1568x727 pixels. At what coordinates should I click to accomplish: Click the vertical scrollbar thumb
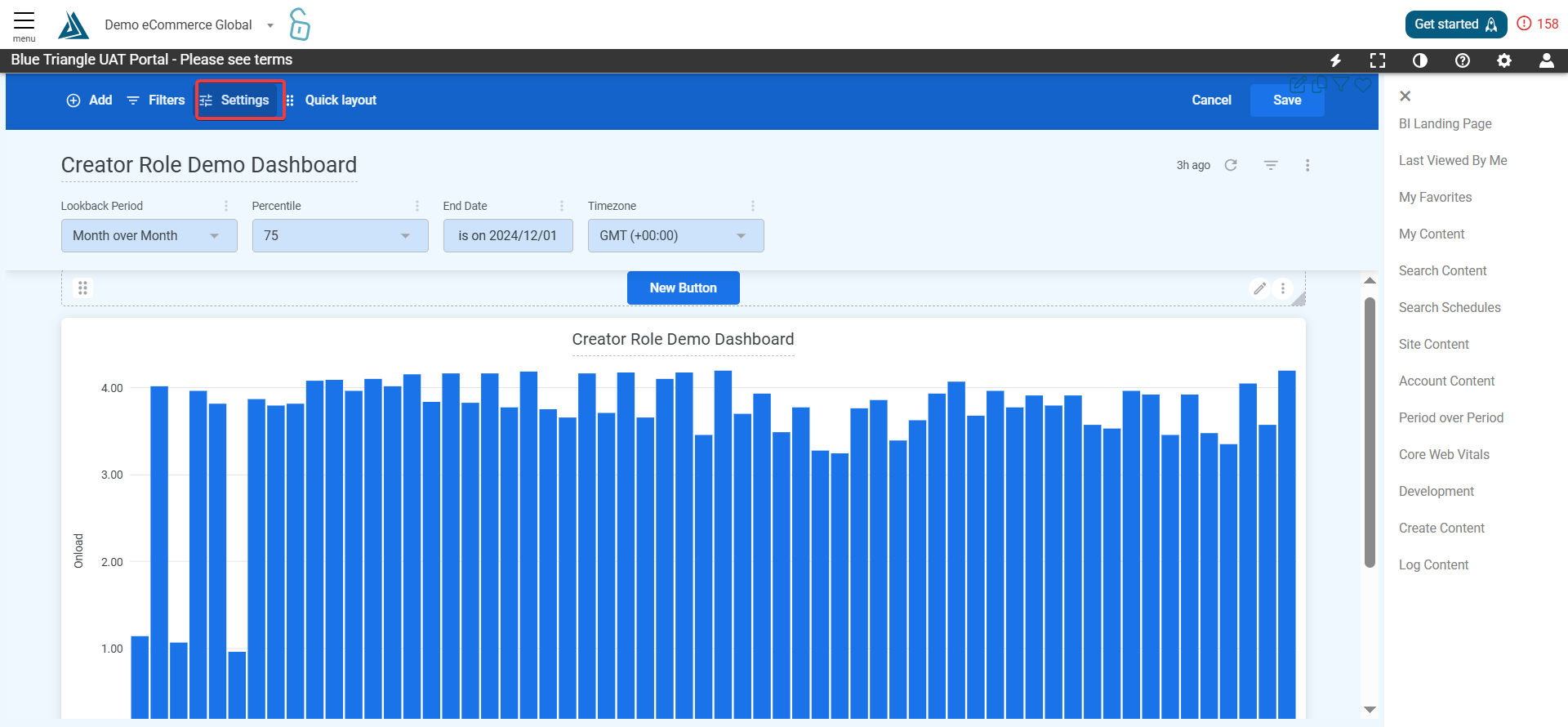[x=1370, y=432]
